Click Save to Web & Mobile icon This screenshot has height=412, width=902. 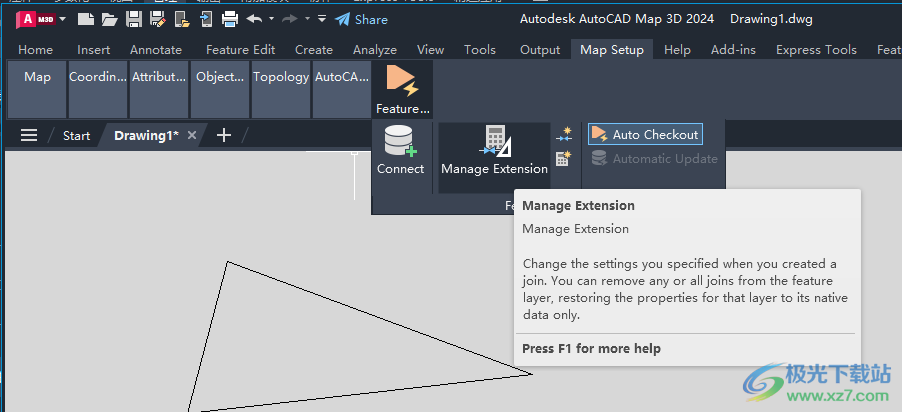[206, 20]
